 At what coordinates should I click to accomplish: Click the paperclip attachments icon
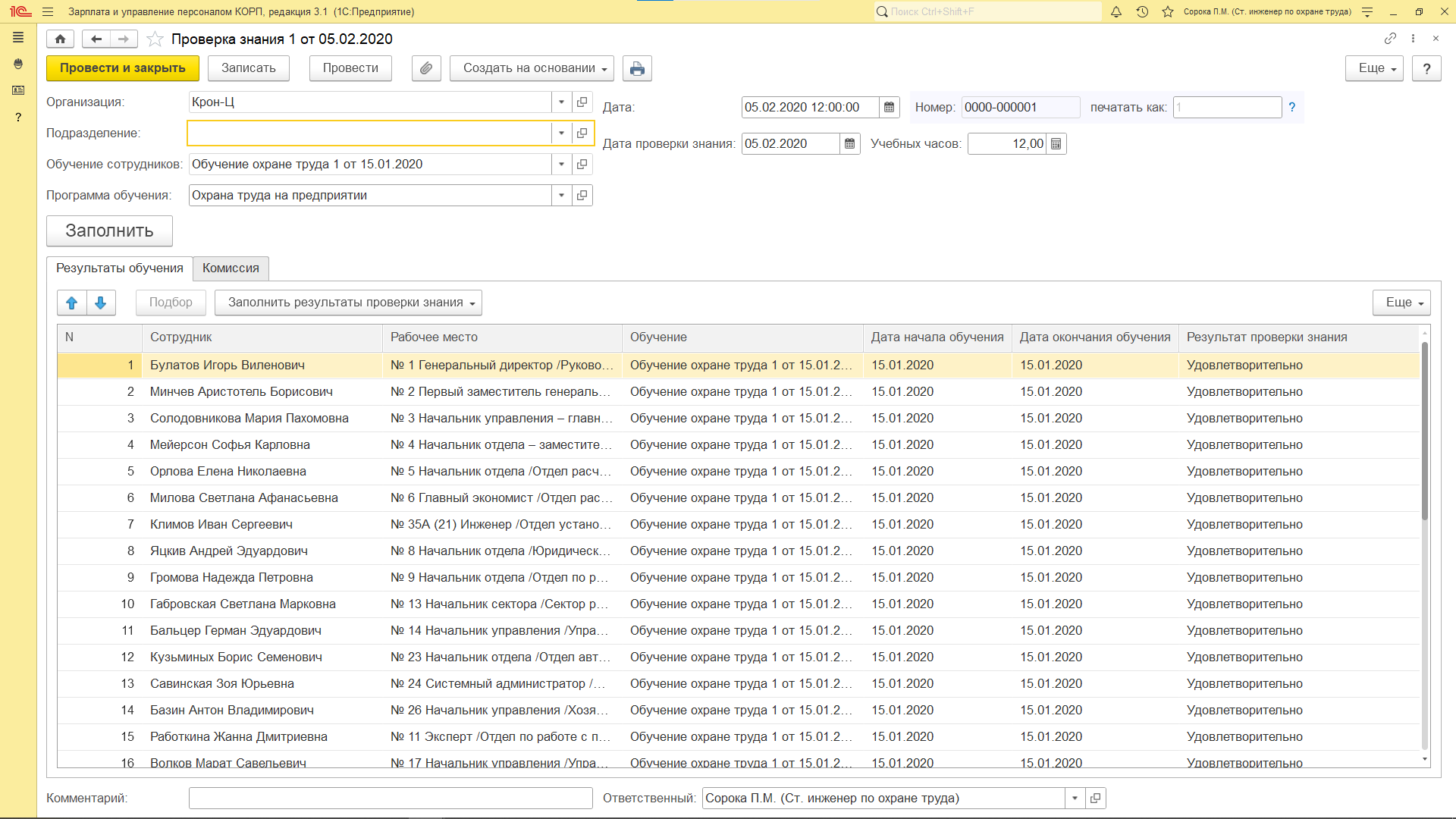(426, 68)
